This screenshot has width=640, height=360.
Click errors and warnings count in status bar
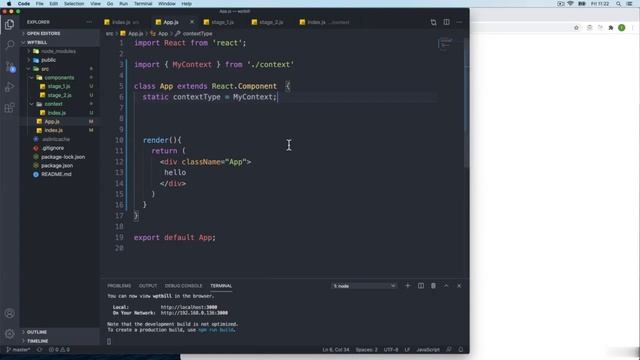click(59, 349)
